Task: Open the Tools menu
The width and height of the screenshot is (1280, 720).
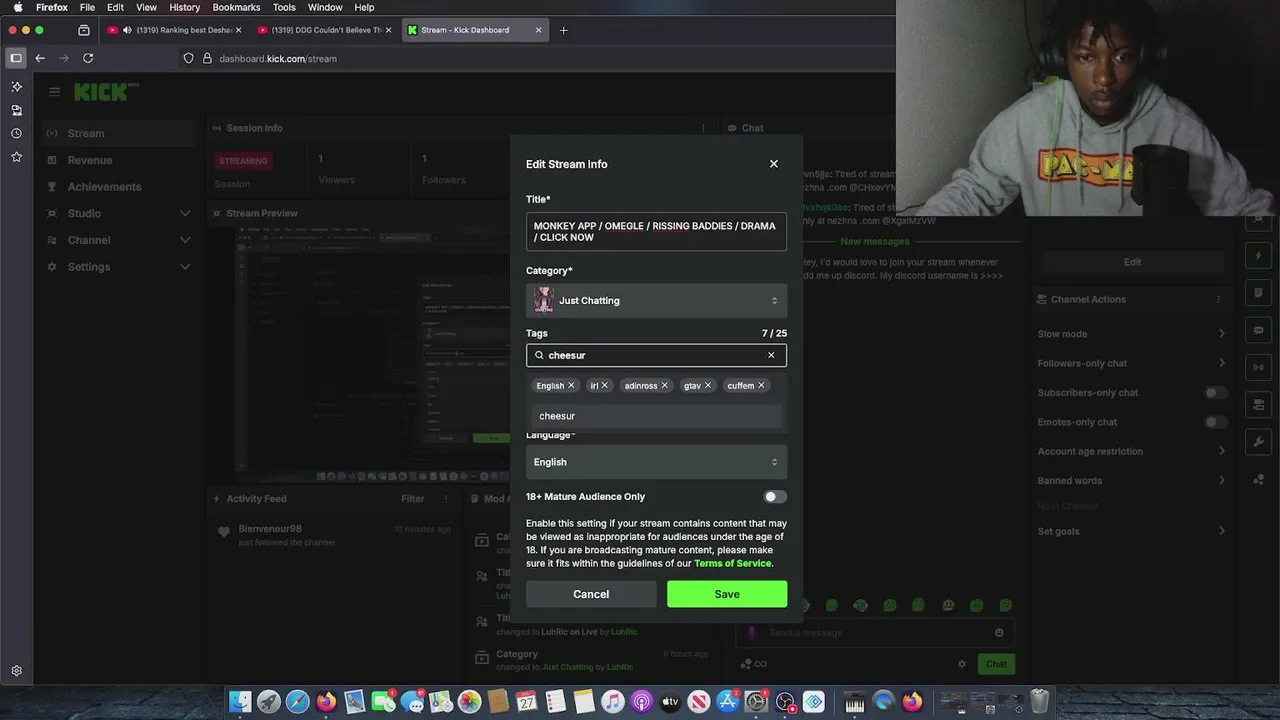Action: [x=284, y=7]
